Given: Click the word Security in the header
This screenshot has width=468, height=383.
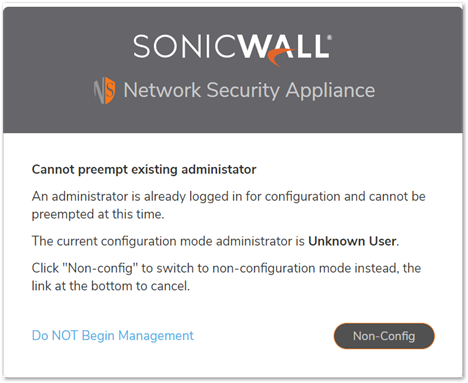Looking at the screenshot, I should click(x=243, y=91).
